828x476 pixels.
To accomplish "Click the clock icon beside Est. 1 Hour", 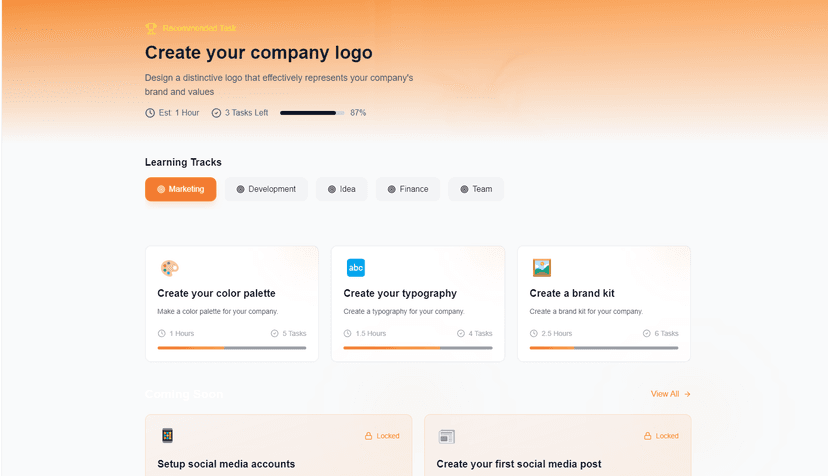I will click(x=150, y=113).
